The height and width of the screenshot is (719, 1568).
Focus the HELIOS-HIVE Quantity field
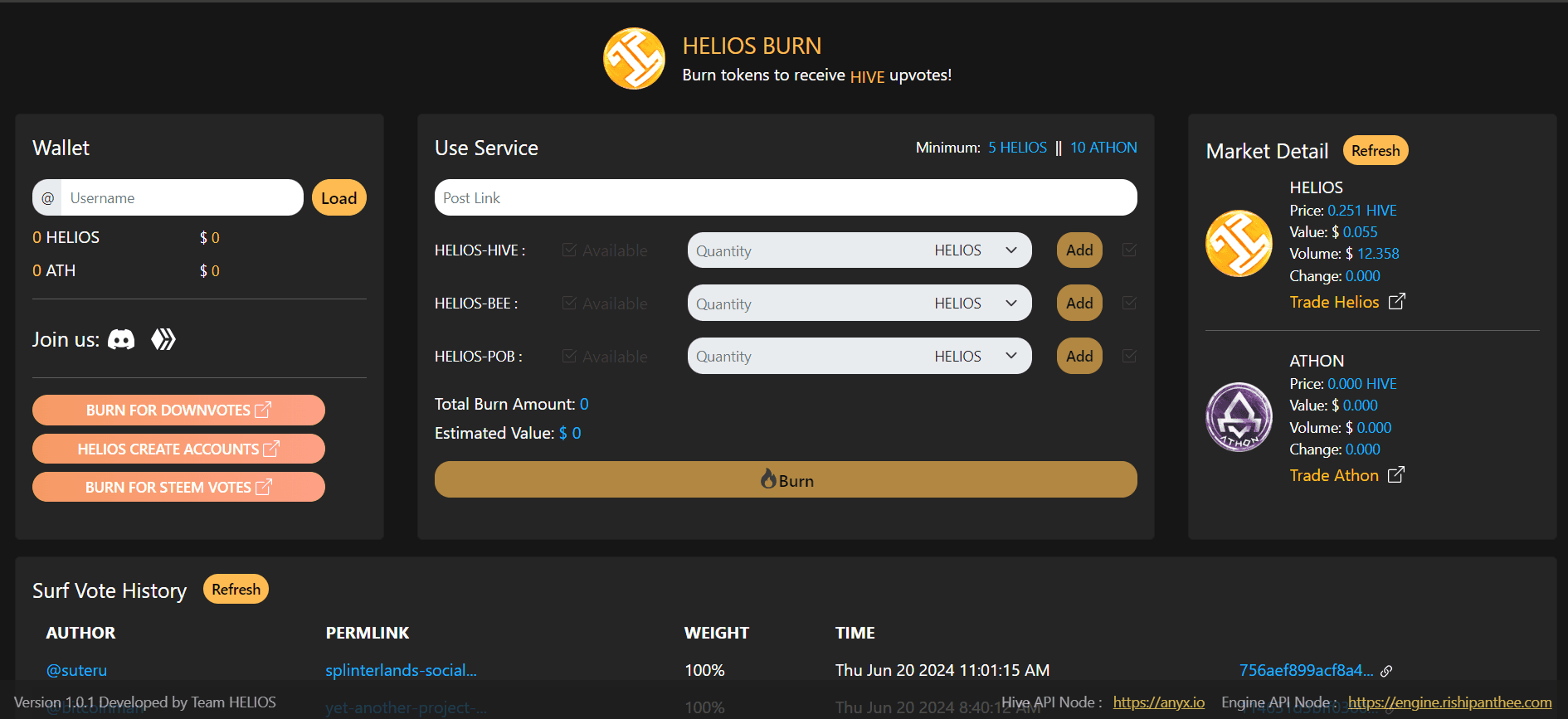806,250
